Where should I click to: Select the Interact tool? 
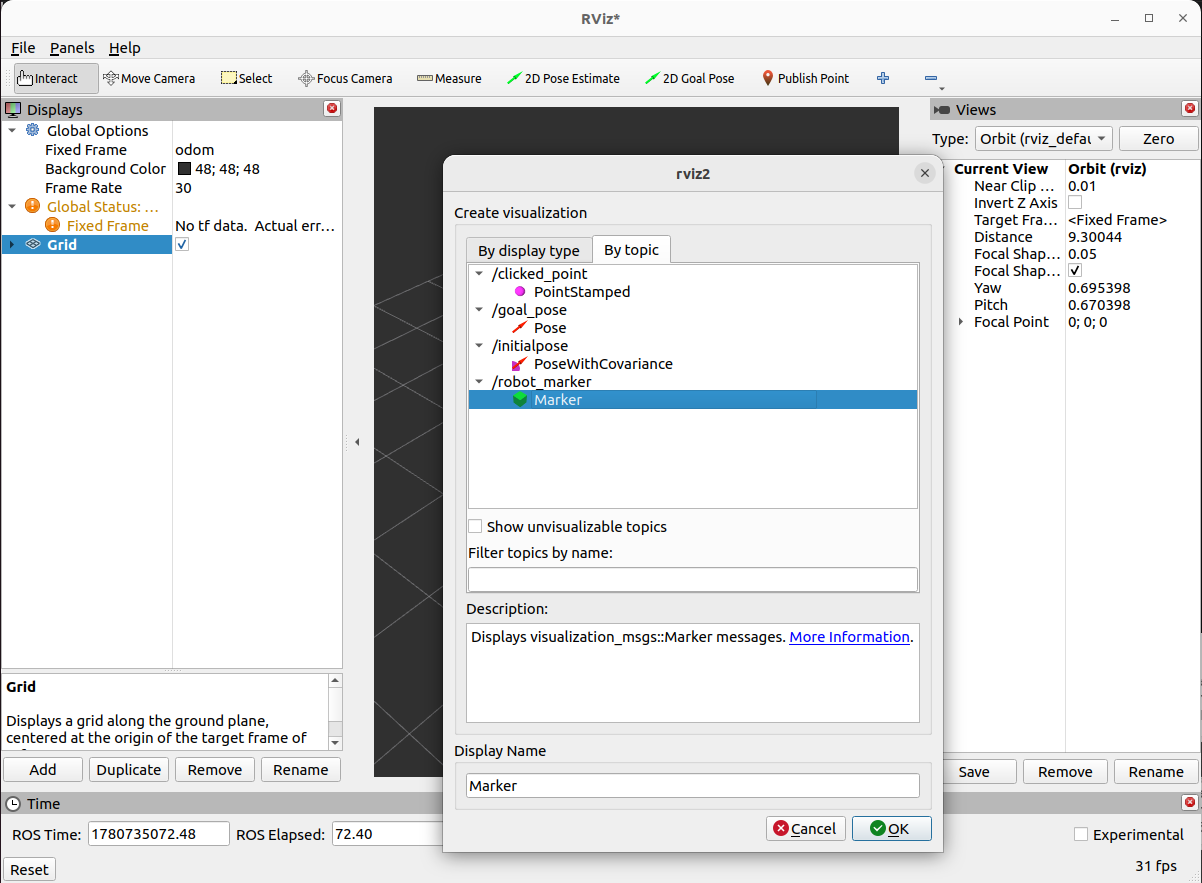coord(56,78)
